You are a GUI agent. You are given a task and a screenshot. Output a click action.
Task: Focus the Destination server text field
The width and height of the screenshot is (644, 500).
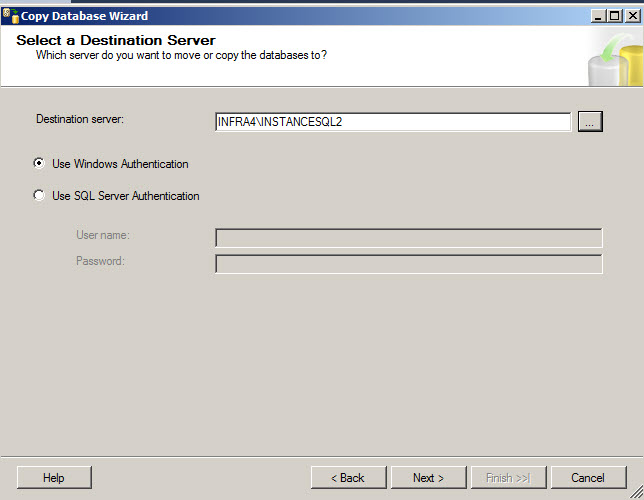[x=393, y=122]
